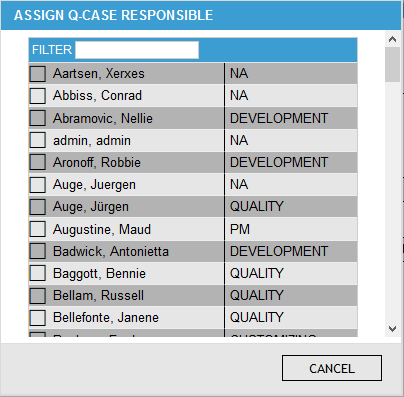The height and width of the screenshot is (397, 404).
Task: Click the scrollbar down arrow
Action: pyautogui.click(x=392, y=329)
